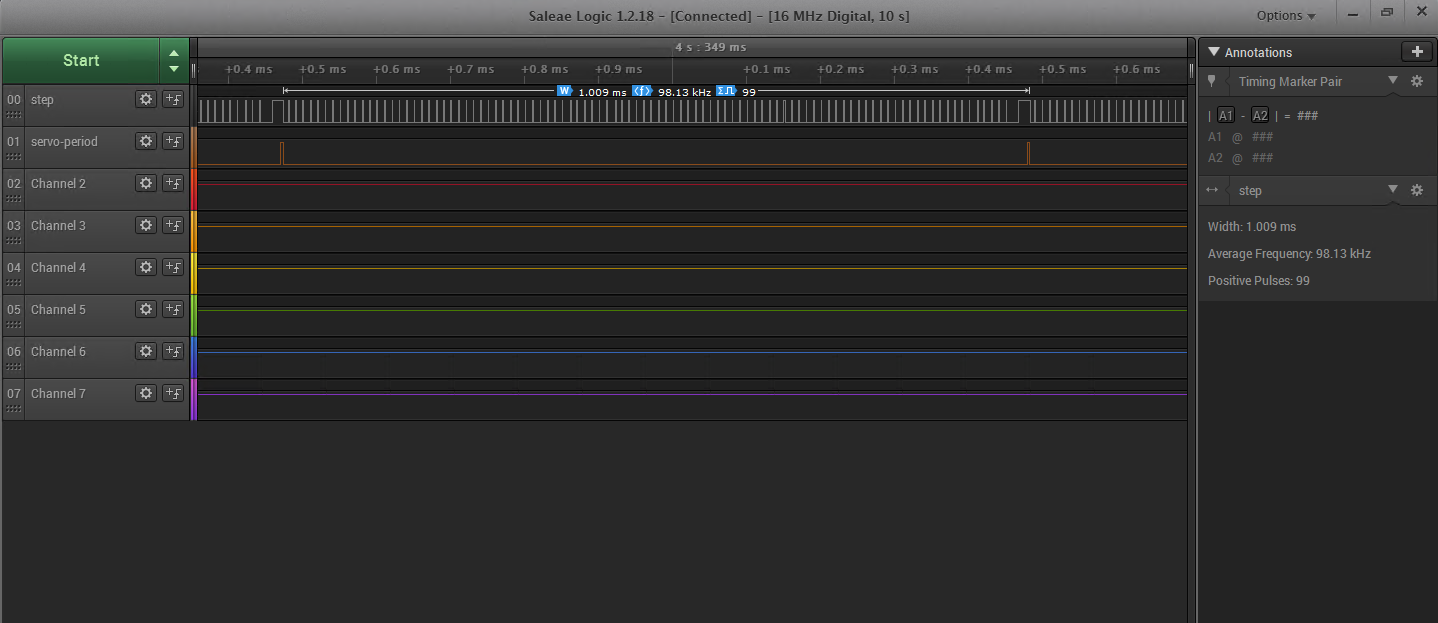
Task: Add new annotation with plus button
Action: (1416, 52)
